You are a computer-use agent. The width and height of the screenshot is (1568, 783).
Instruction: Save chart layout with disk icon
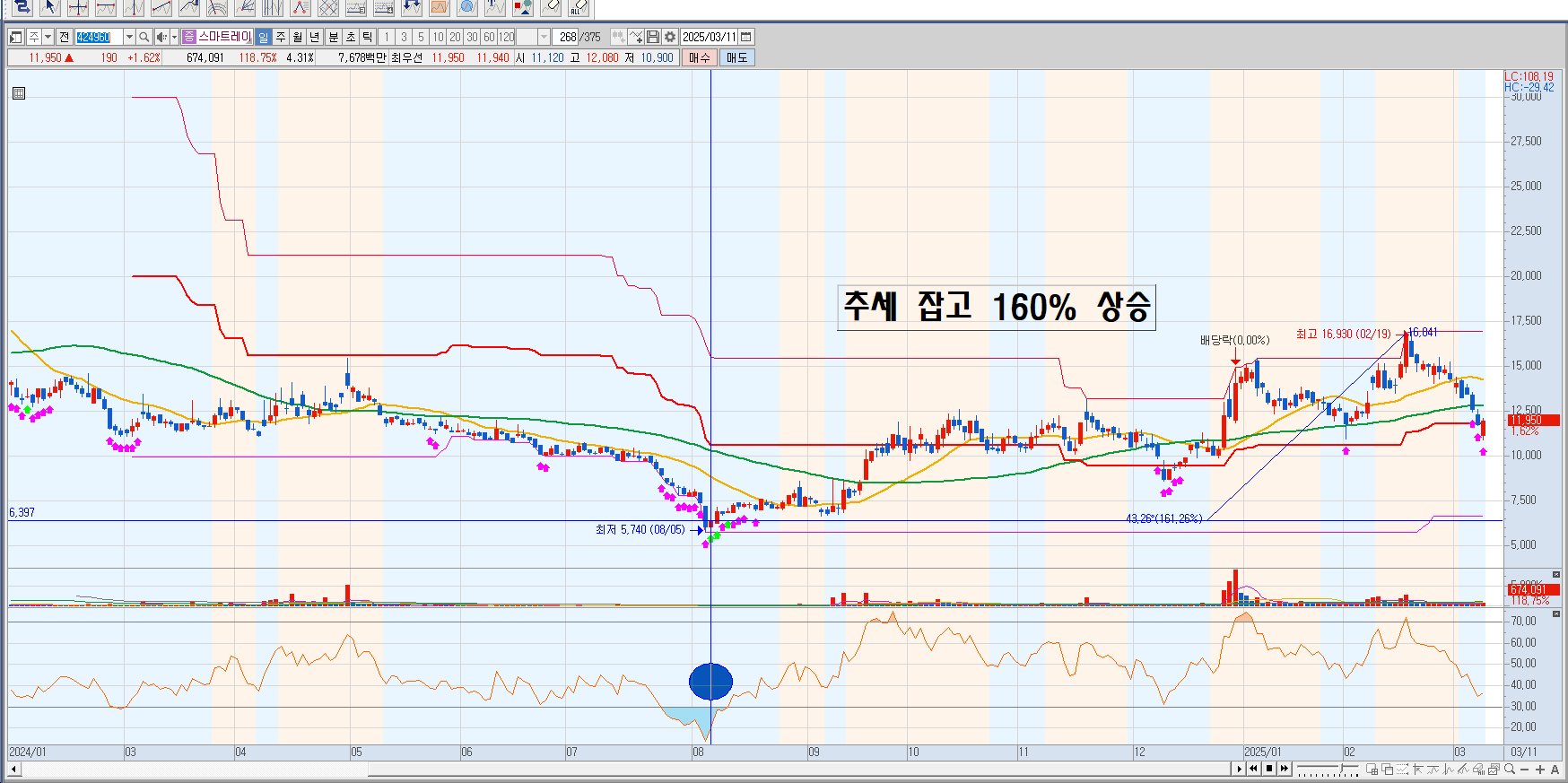pos(653,37)
